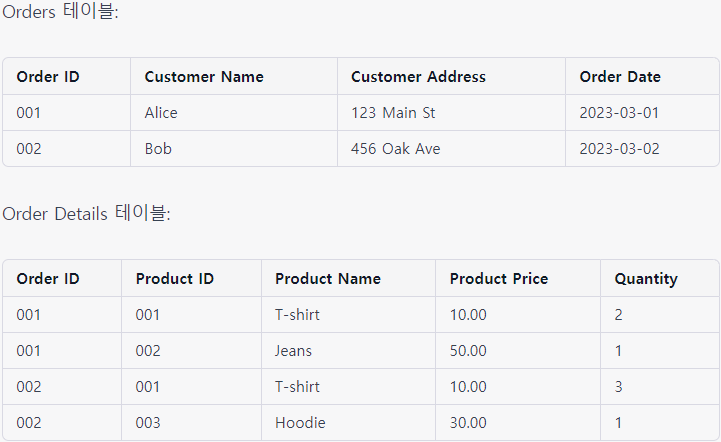Select the "456 Oak Ave" address cell
This screenshot has width=721, height=442.
[x=395, y=149]
